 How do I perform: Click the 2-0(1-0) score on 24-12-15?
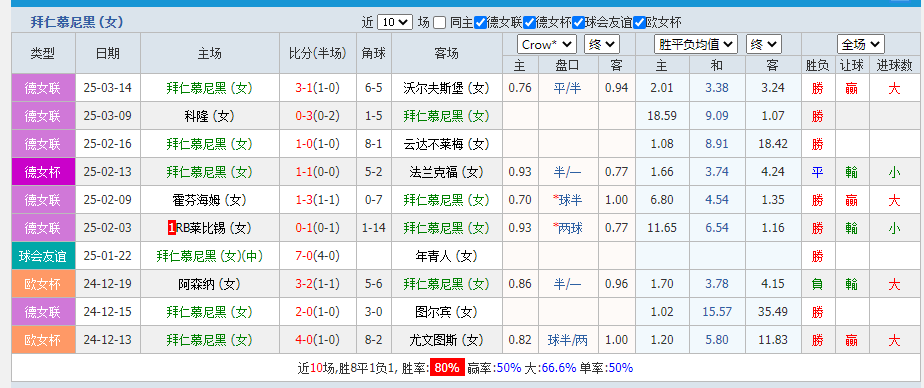coord(318,311)
